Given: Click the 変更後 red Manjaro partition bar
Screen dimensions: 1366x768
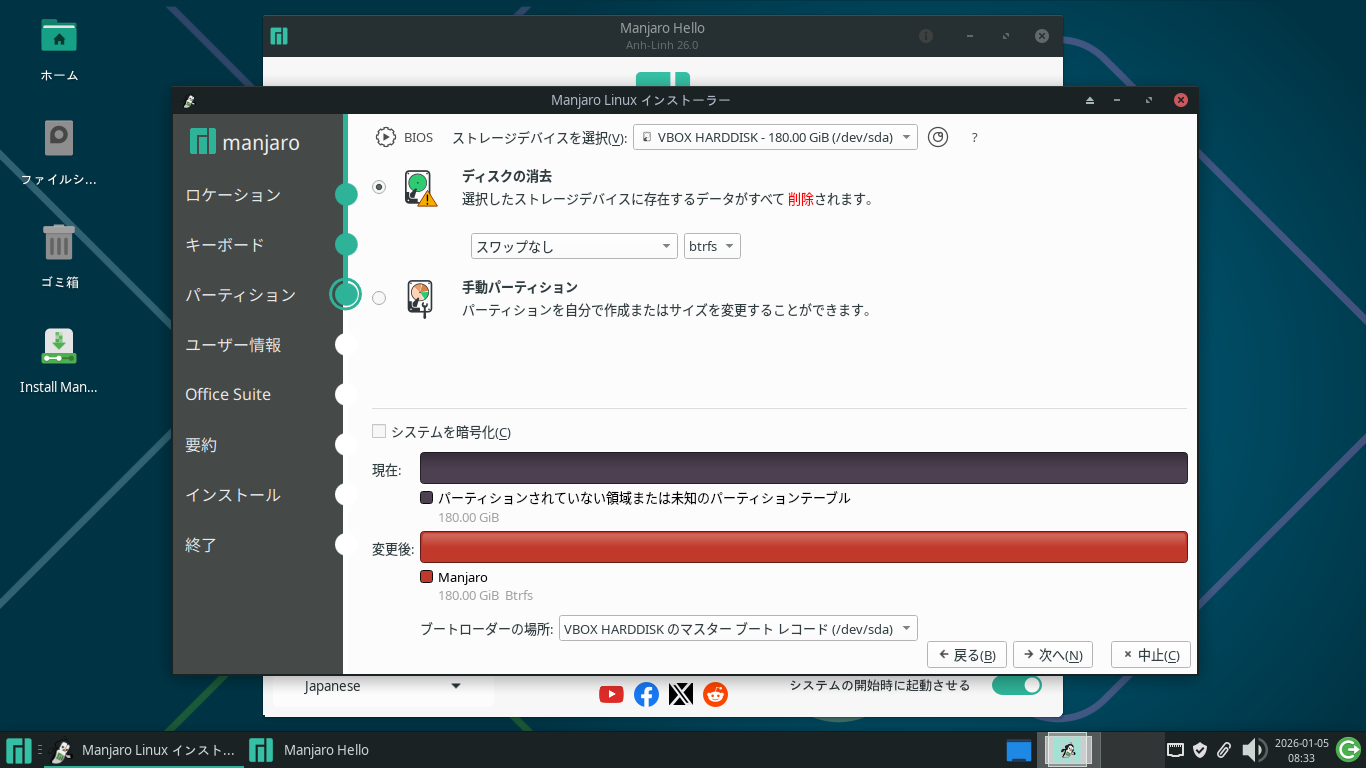Looking at the screenshot, I should pos(804,547).
